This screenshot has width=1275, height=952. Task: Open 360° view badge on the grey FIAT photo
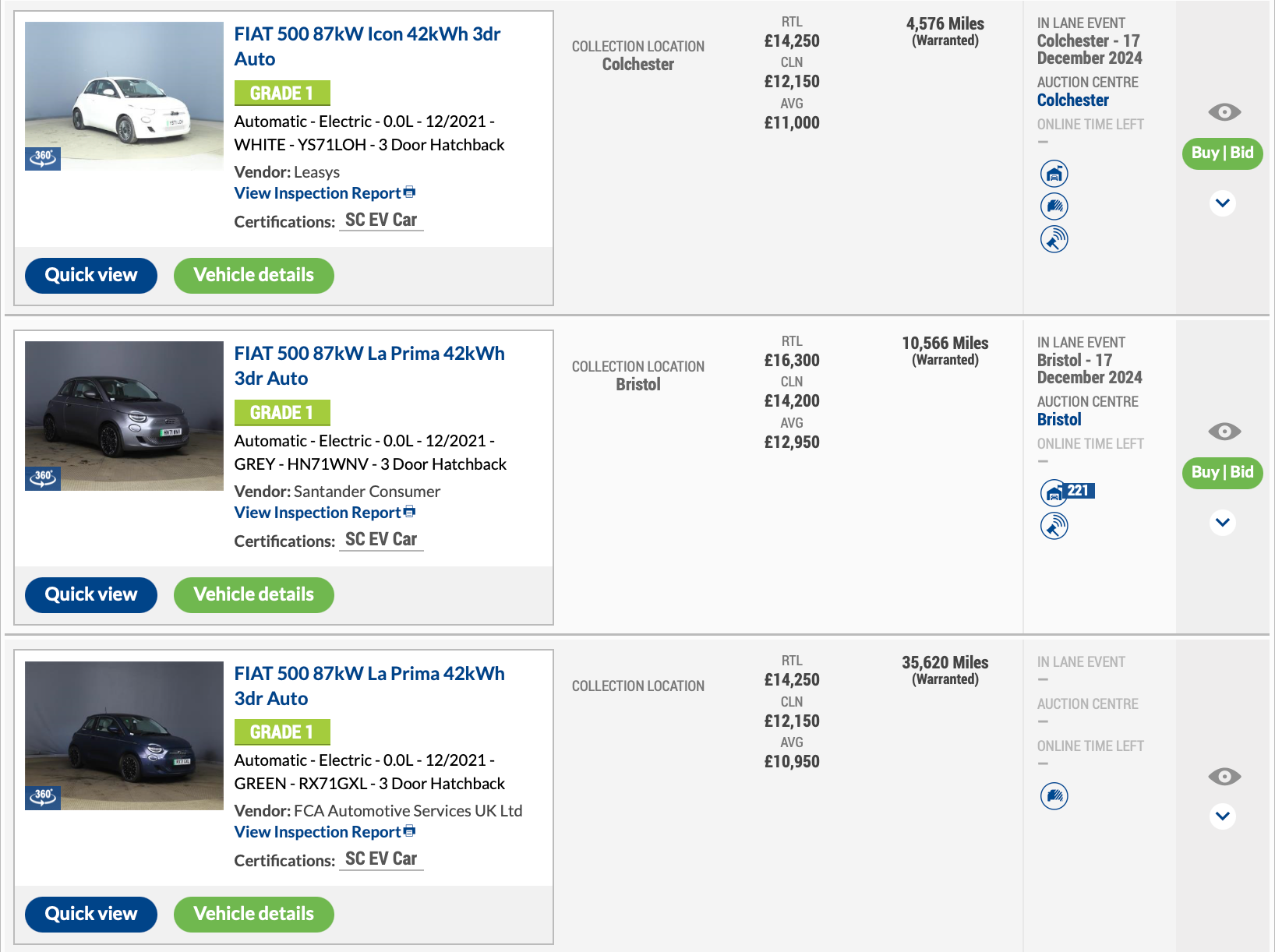tap(43, 478)
